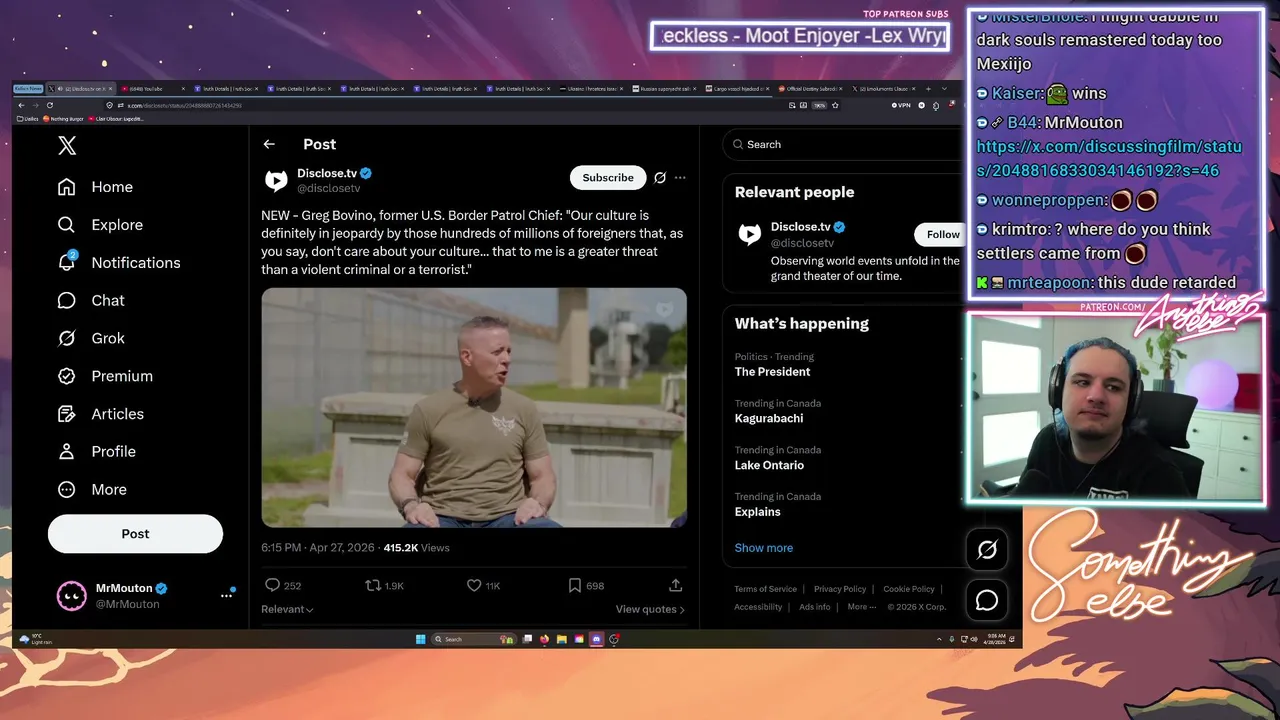The height and width of the screenshot is (720, 1280).
Task: Switch to the YouTube browser tab
Action: coord(153,89)
